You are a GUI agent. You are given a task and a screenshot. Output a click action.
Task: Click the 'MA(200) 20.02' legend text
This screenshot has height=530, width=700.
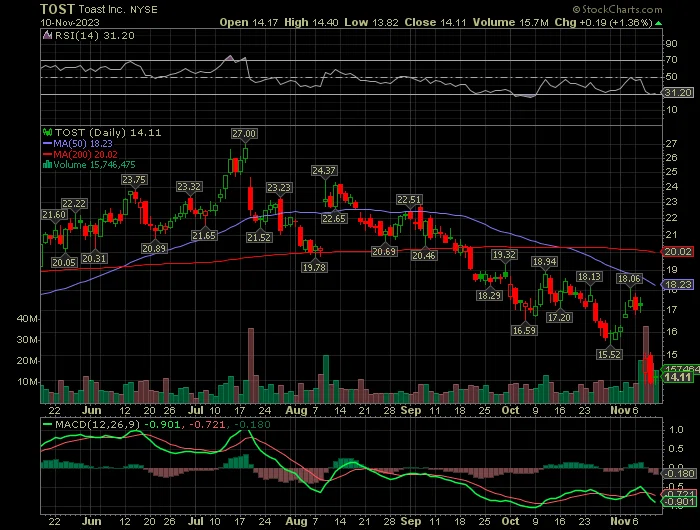pyautogui.click(x=86, y=154)
